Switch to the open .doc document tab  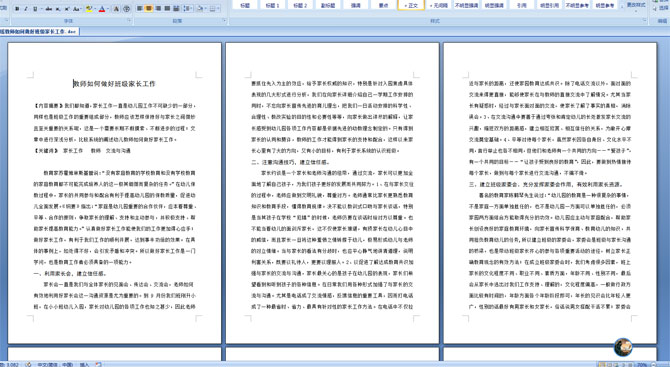tap(39, 32)
